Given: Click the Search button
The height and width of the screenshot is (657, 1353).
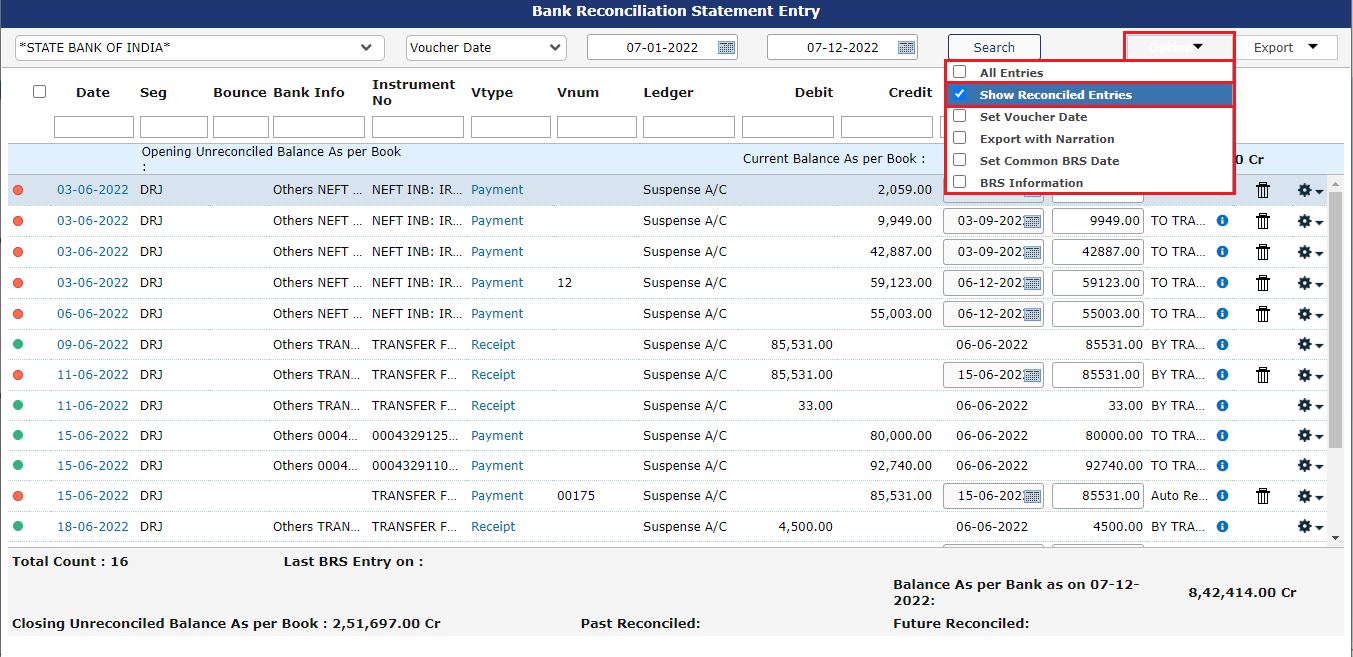Looking at the screenshot, I should pos(994,48).
